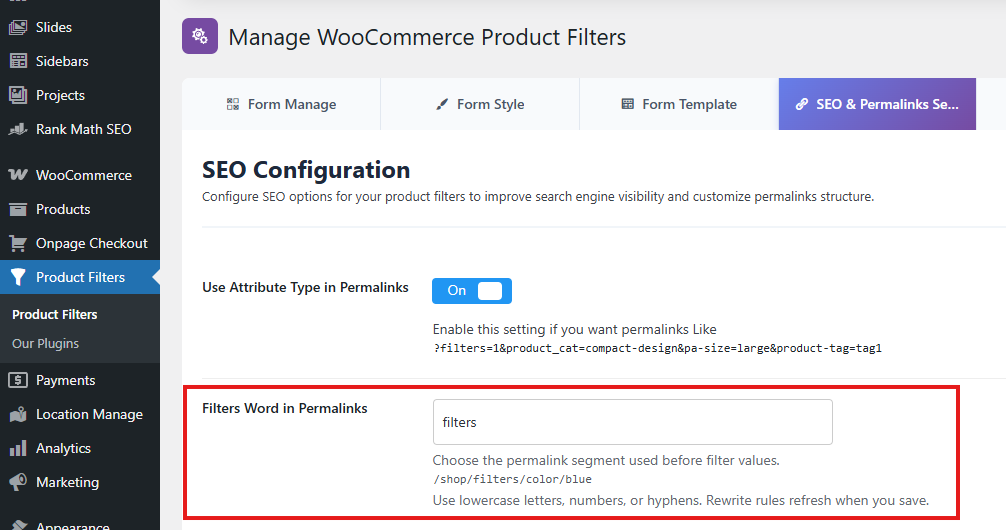Screen dimensions: 1006x530
Task: Open the Form Manage tab
Action: click(x=281, y=104)
